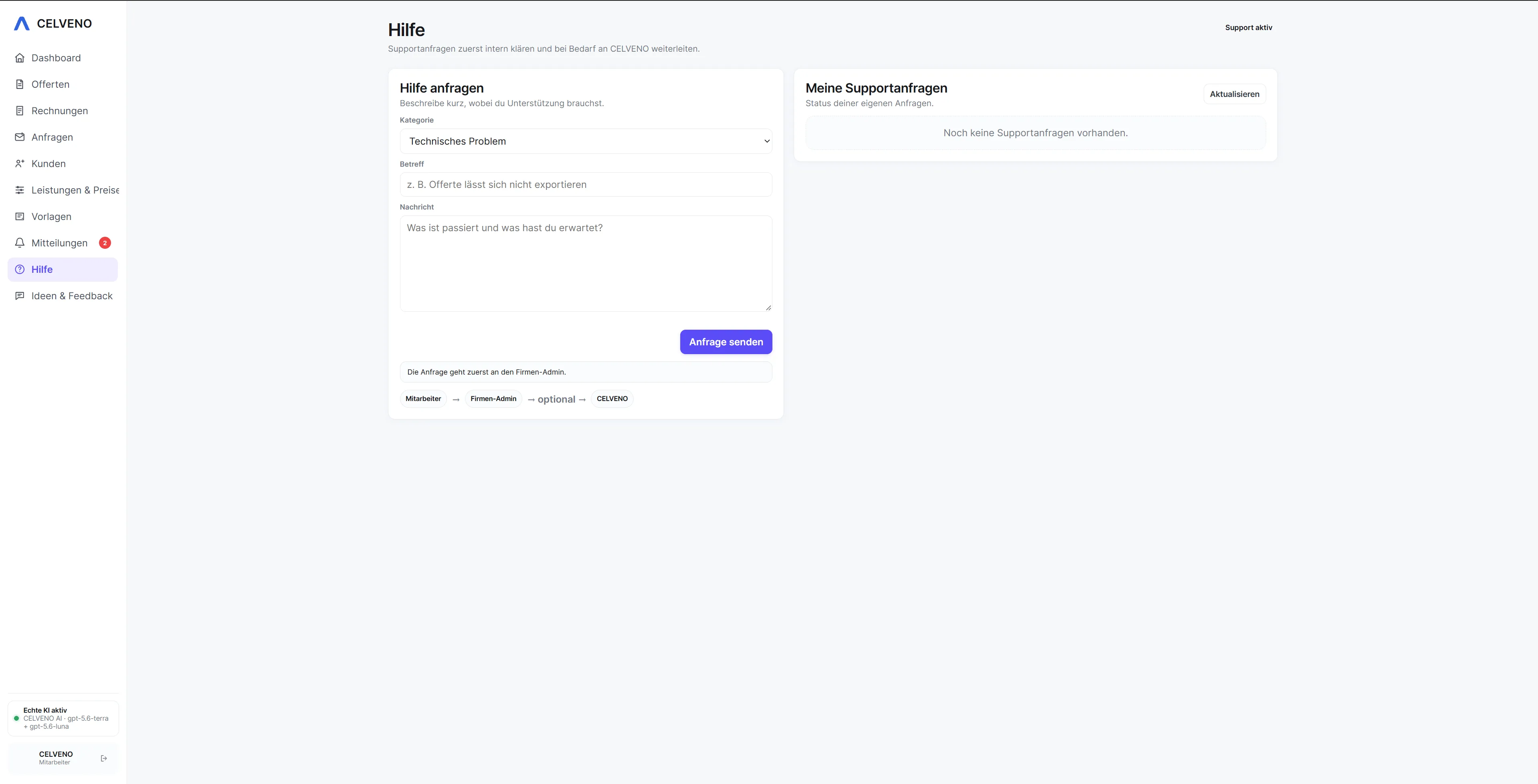Screen dimensions: 1538x784
Task: Grab the Nachricht textarea resize handle
Action: [768, 307]
